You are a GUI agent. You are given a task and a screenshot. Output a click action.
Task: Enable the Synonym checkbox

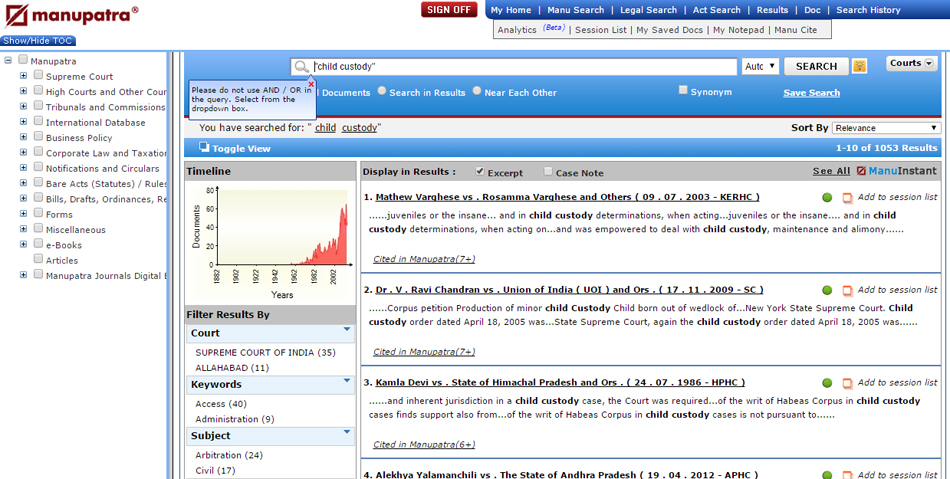[683, 90]
